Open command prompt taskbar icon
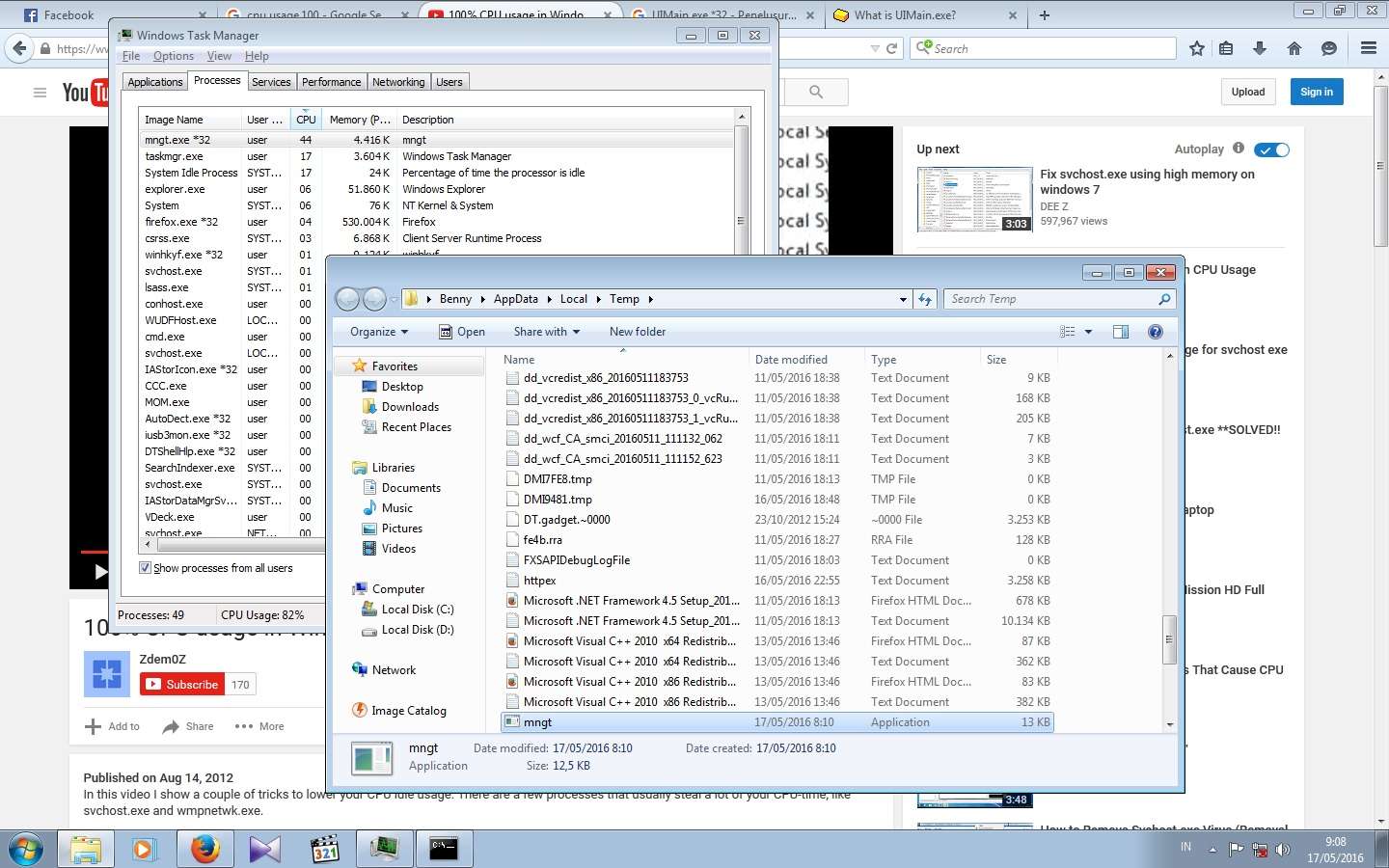Image resolution: width=1389 pixels, height=868 pixels. coord(444,850)
